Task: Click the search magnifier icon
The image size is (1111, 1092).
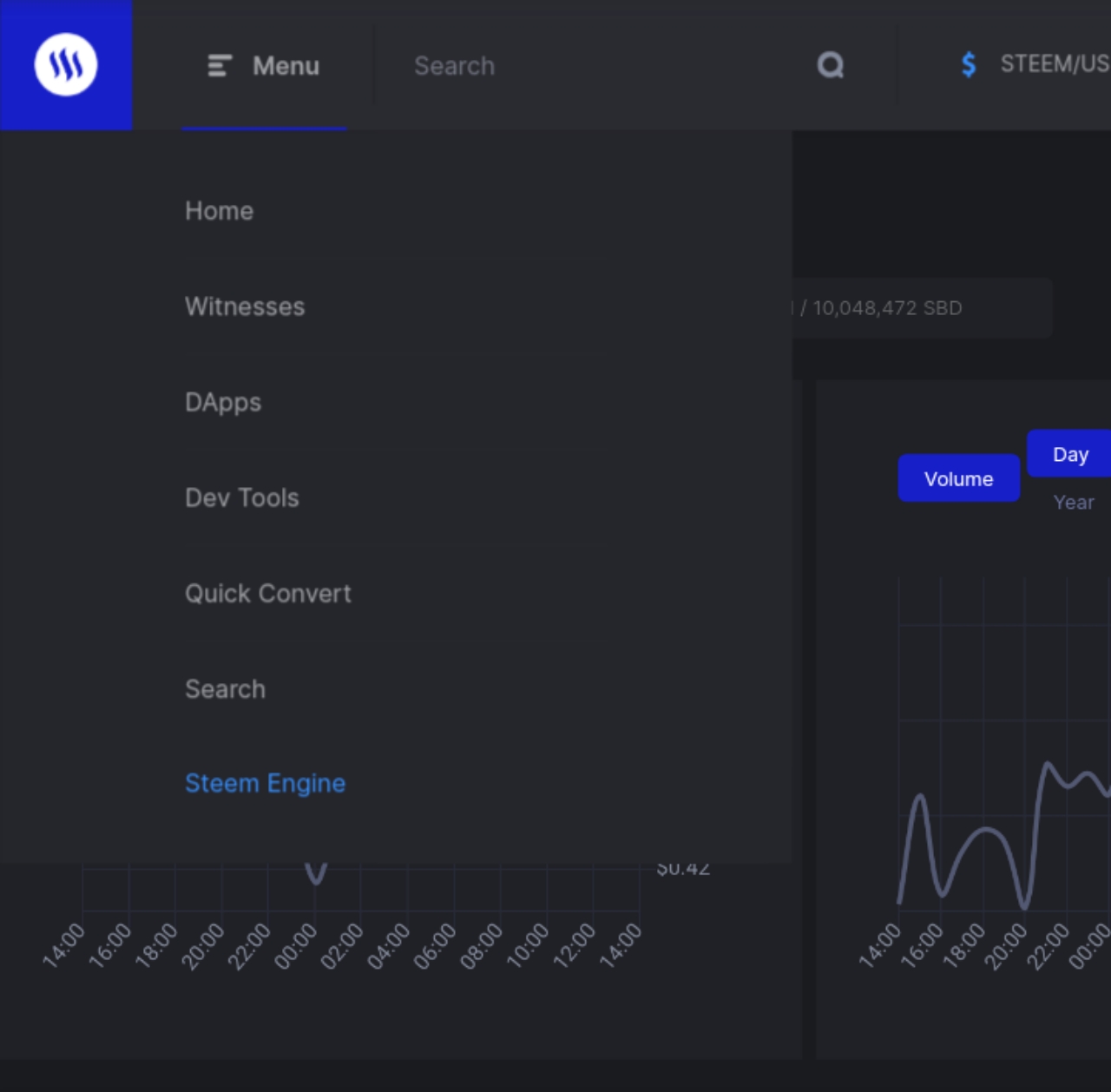Action: coord(831,65)
